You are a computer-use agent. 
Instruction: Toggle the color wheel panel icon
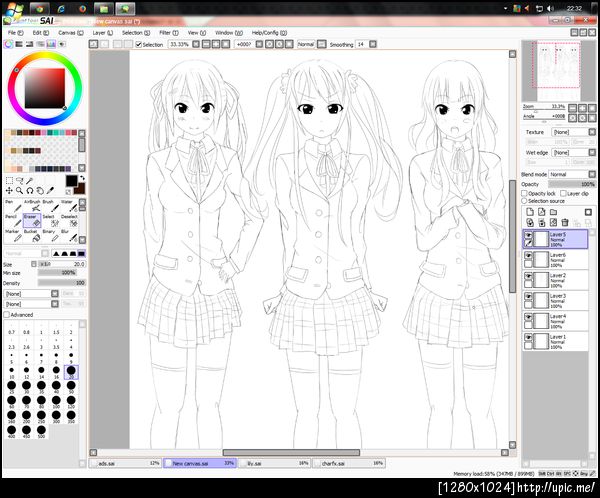pos(8,44)
